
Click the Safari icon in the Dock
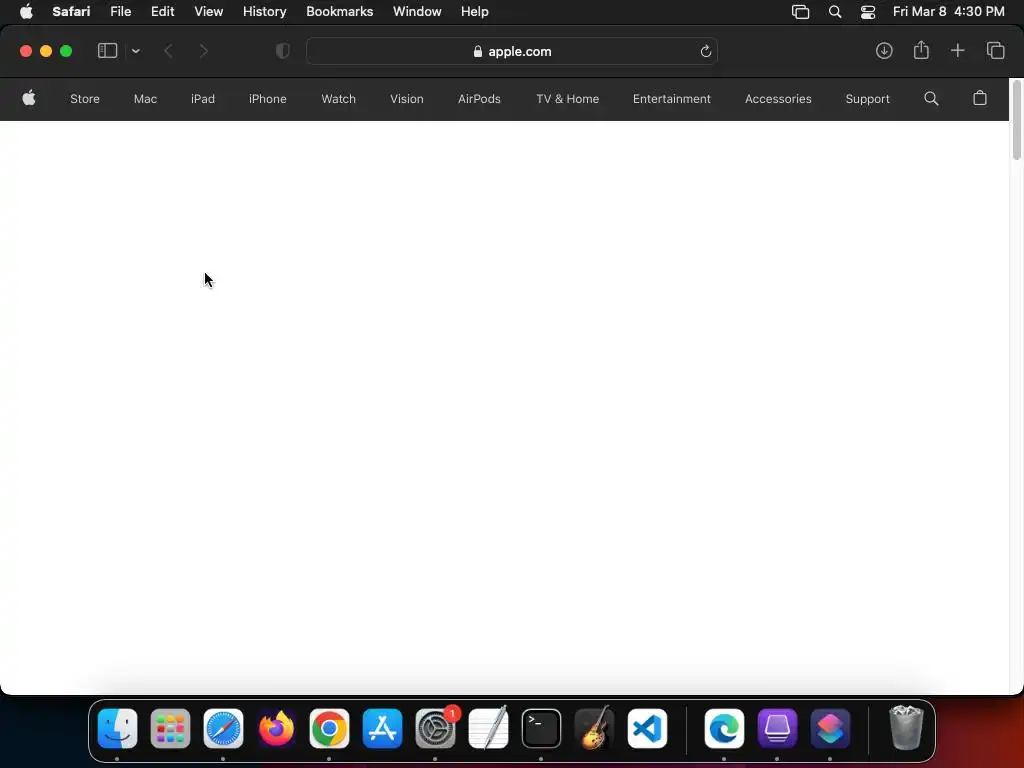coord(223,728)
